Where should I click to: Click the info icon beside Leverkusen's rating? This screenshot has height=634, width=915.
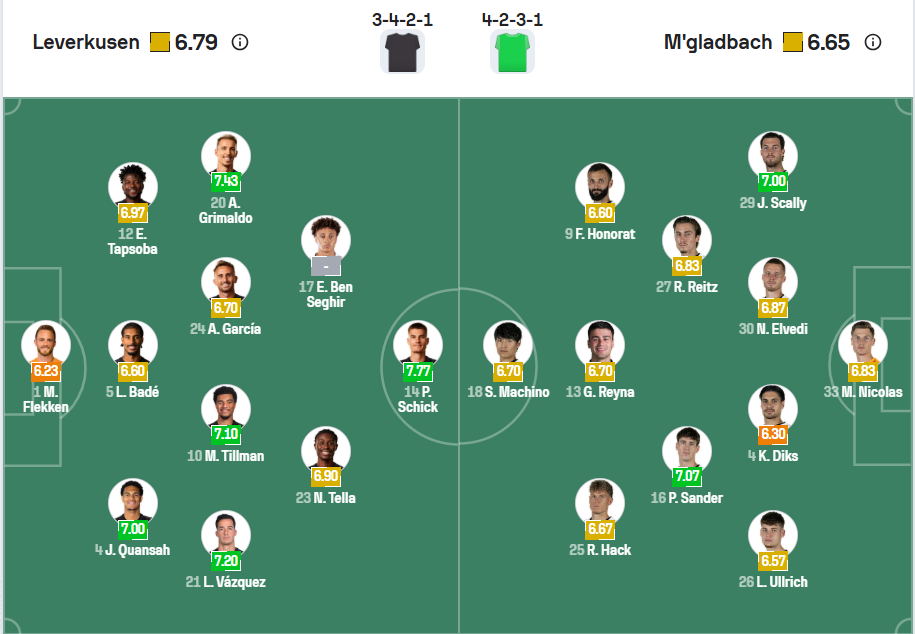point(240,42)
